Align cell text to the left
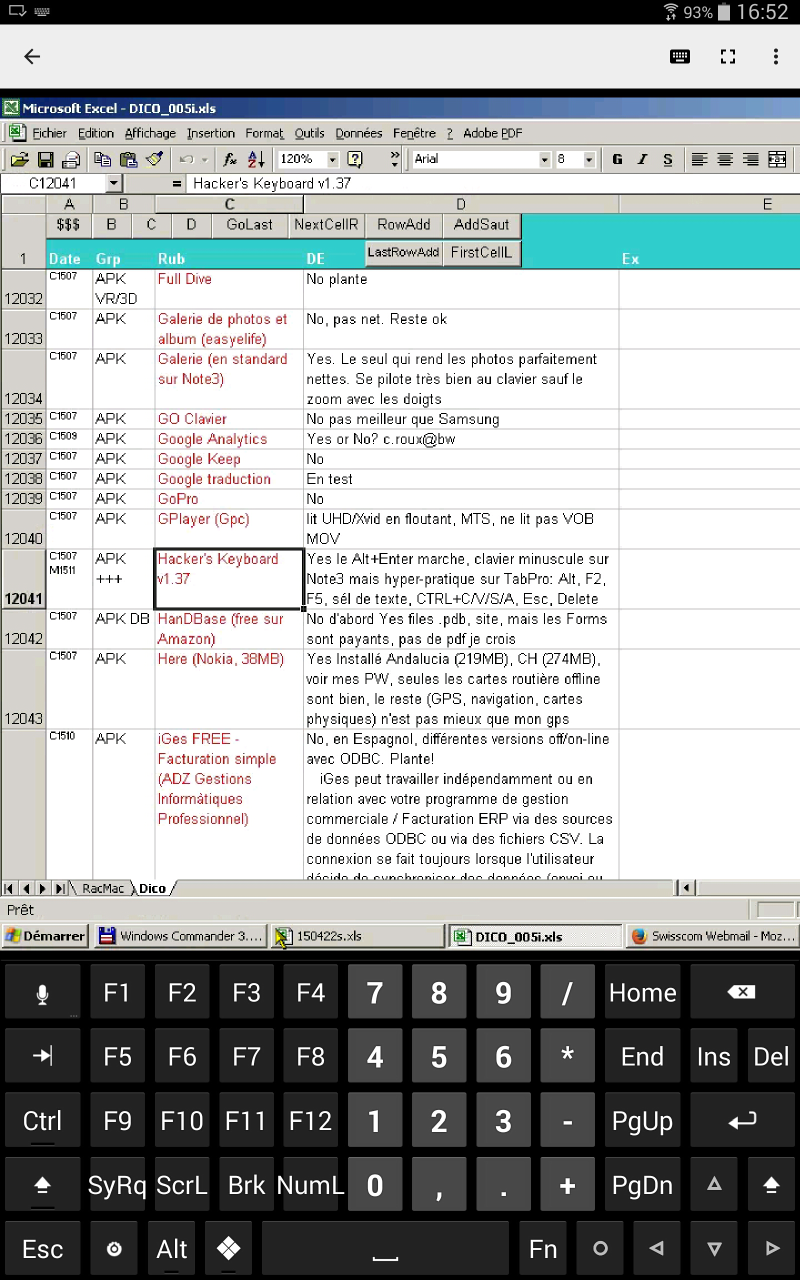Screen dimensions: 800x1280 (699, 160)
